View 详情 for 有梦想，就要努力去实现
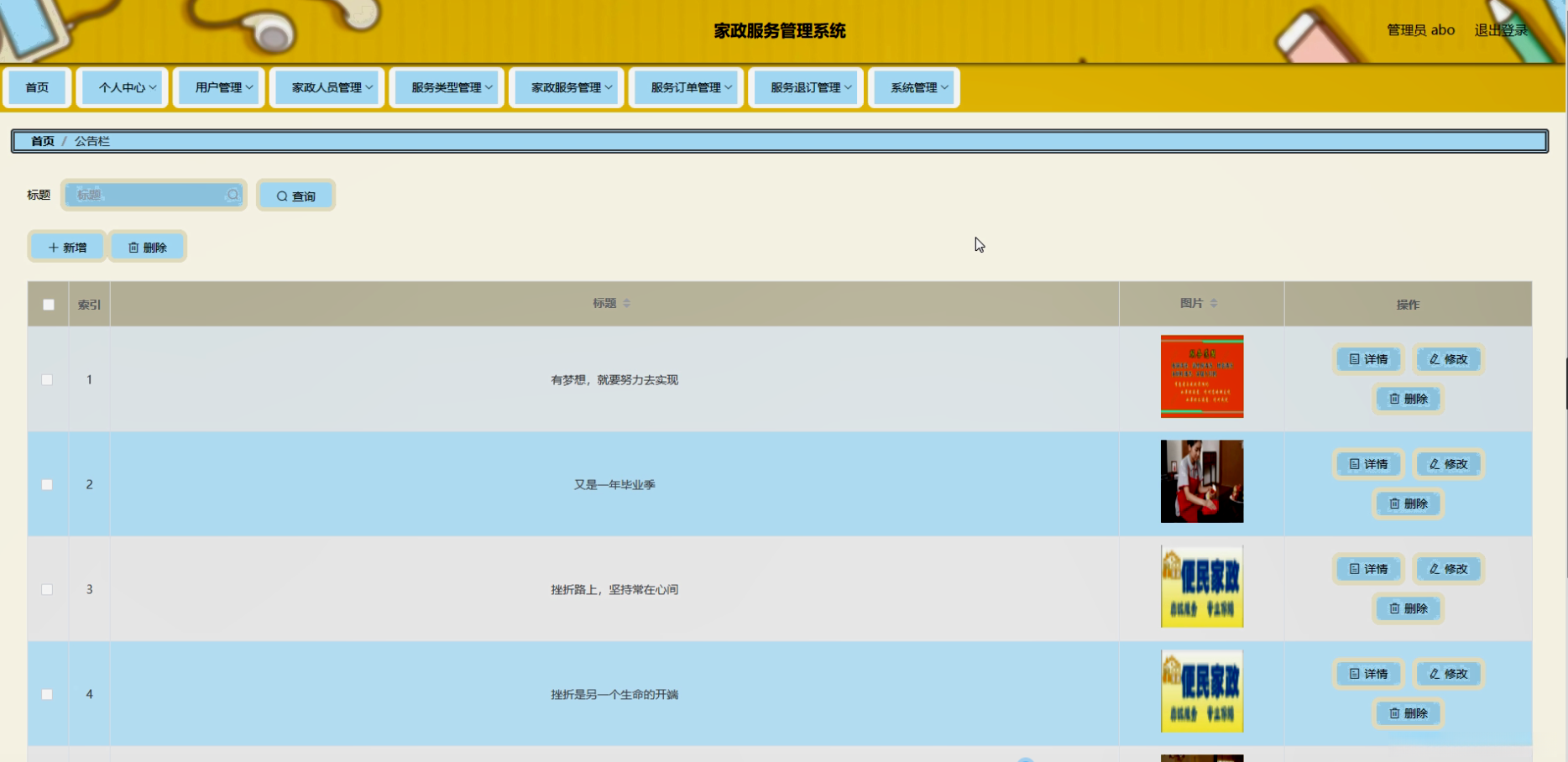The height and width of the screenshot is (762, 1568). 1368,359
